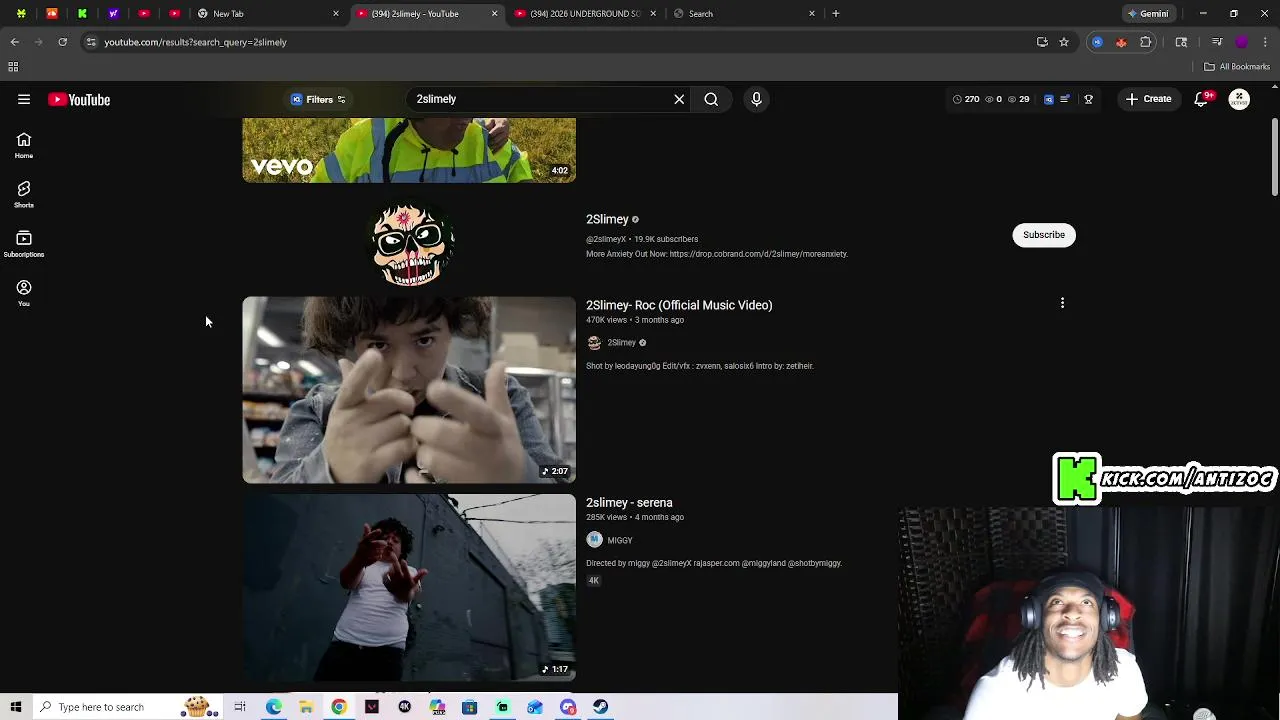
Task: Play the Vevo video thumbnail at the top
Action: (409, 150)
